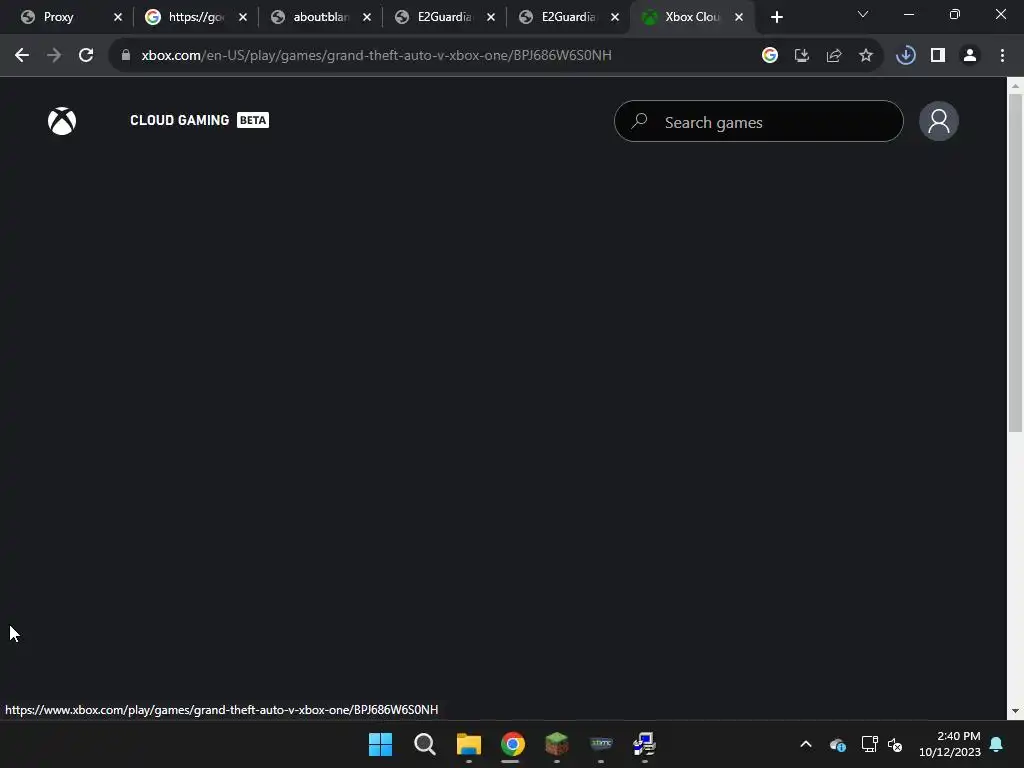The width and height of the screenshot is (1024, 768).
Task: Open the notifications bell icon
Action: 997,744
